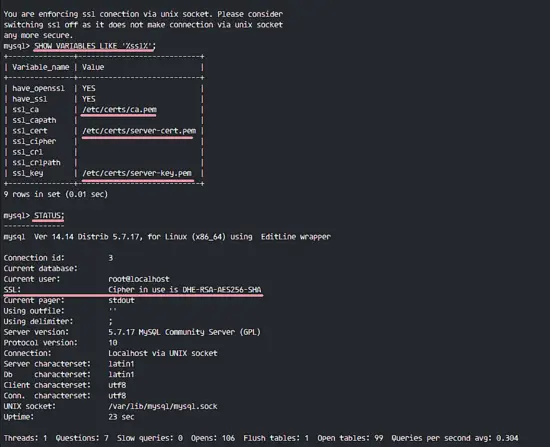The image size is (550, 447).
Task: Select the ssl_crl variable name
Action: coord(27,152)
